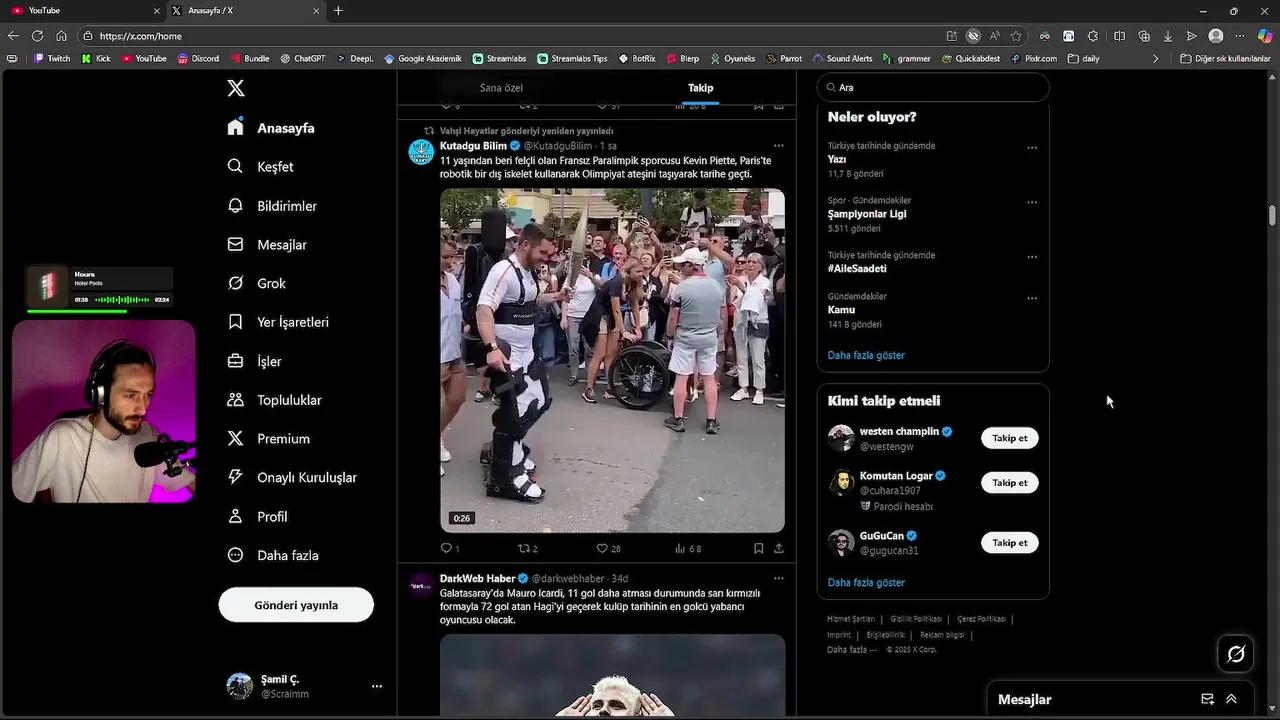Play the Kevin Piette torch video
The image size is (1280, 720).
(x=612, y=360)
